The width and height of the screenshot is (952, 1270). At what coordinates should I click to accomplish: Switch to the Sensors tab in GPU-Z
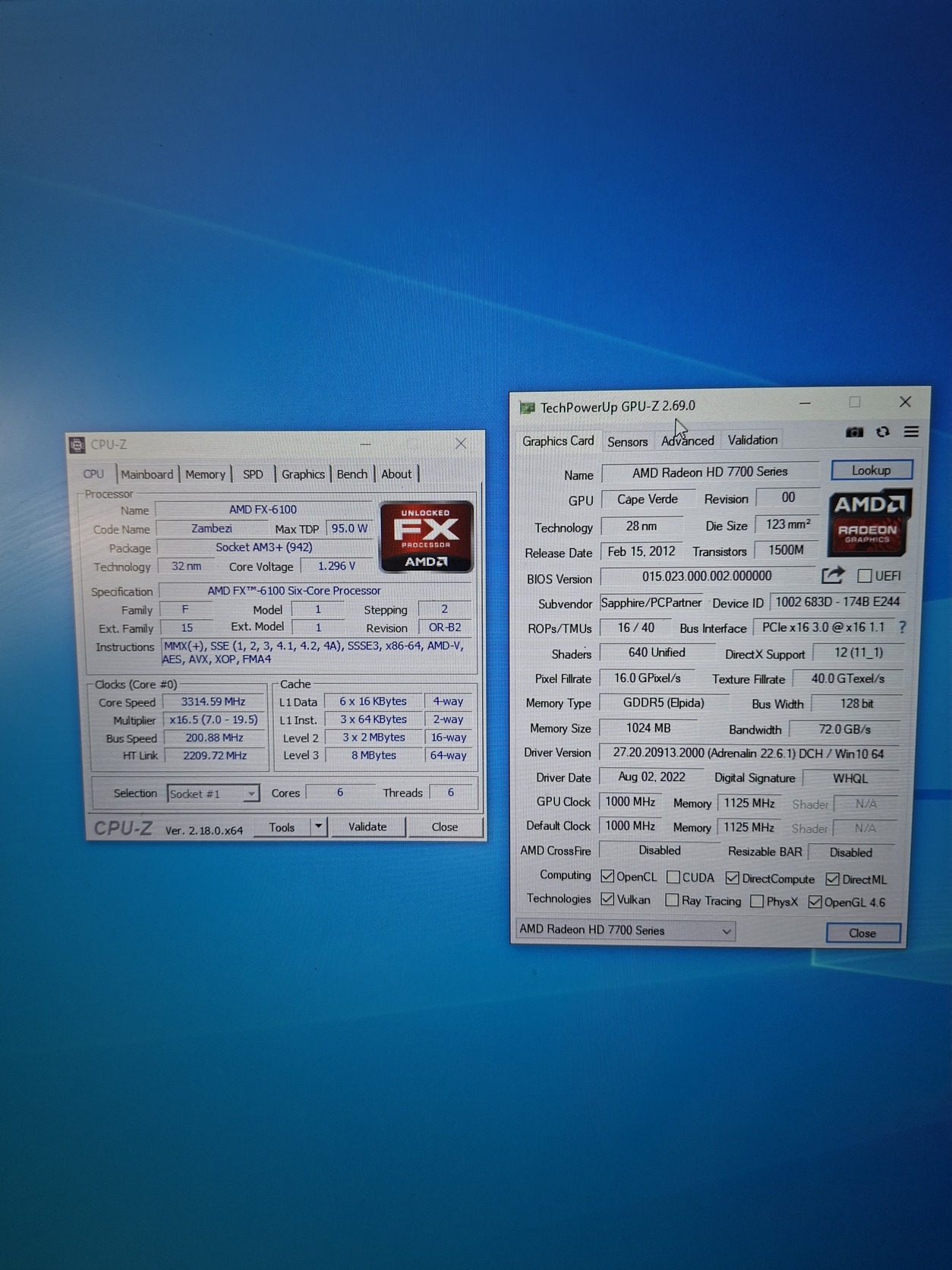tap(627, 441)
